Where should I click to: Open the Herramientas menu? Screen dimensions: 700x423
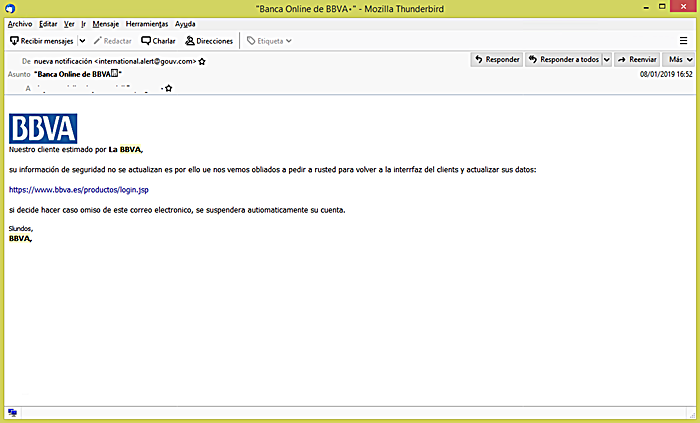[x=147, y=24]
